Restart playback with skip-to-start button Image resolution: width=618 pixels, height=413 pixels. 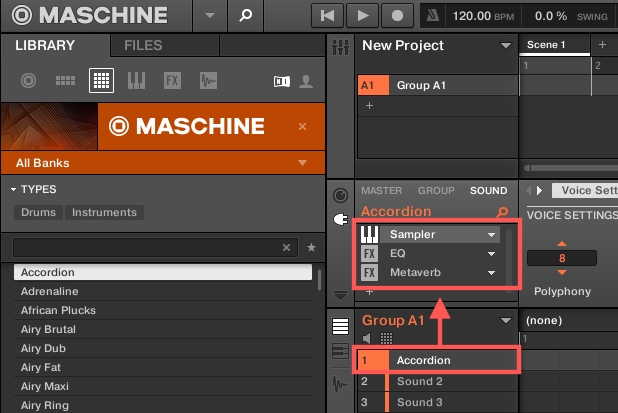coord(327,16)
